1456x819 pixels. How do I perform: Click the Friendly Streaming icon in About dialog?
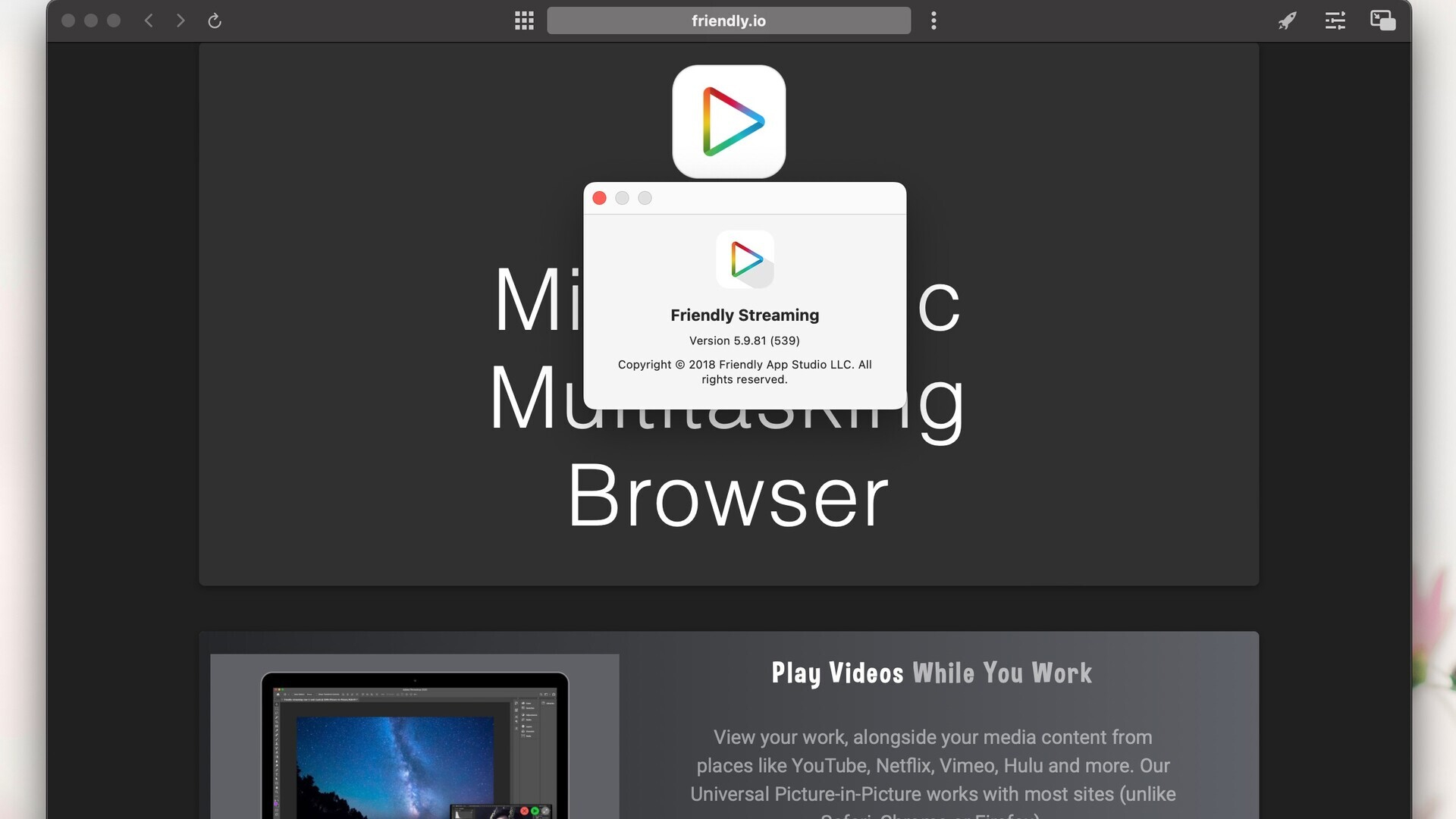(x=745, y=259)
